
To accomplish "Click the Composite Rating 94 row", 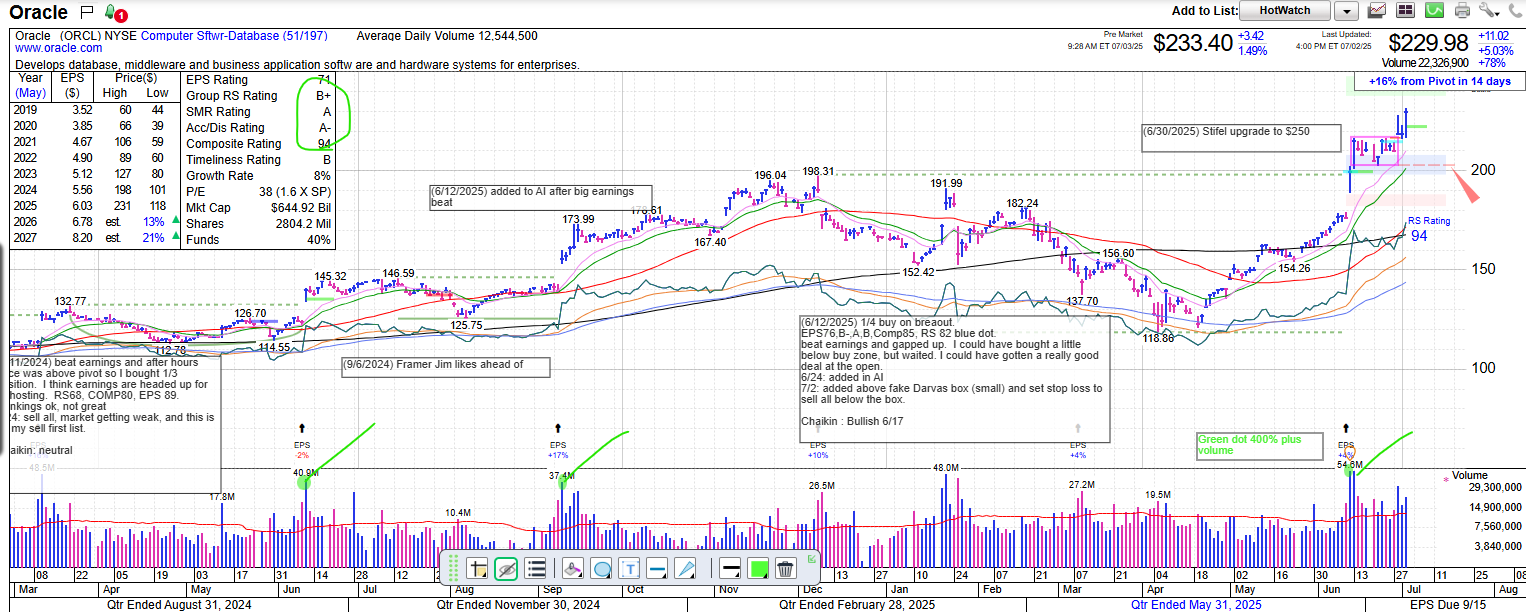I will coord(258,144).
